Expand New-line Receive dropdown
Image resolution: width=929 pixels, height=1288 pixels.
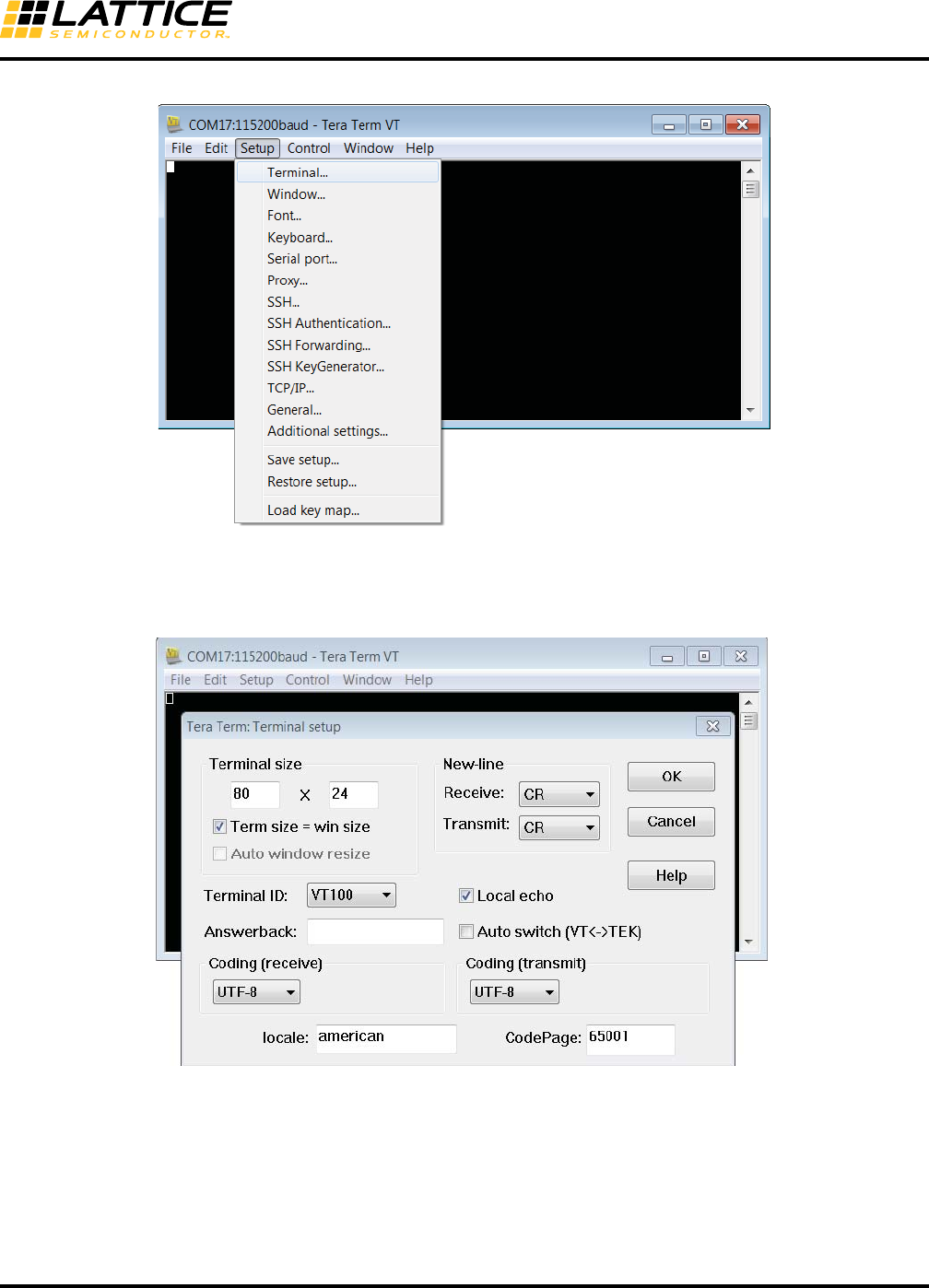point(559,794)
